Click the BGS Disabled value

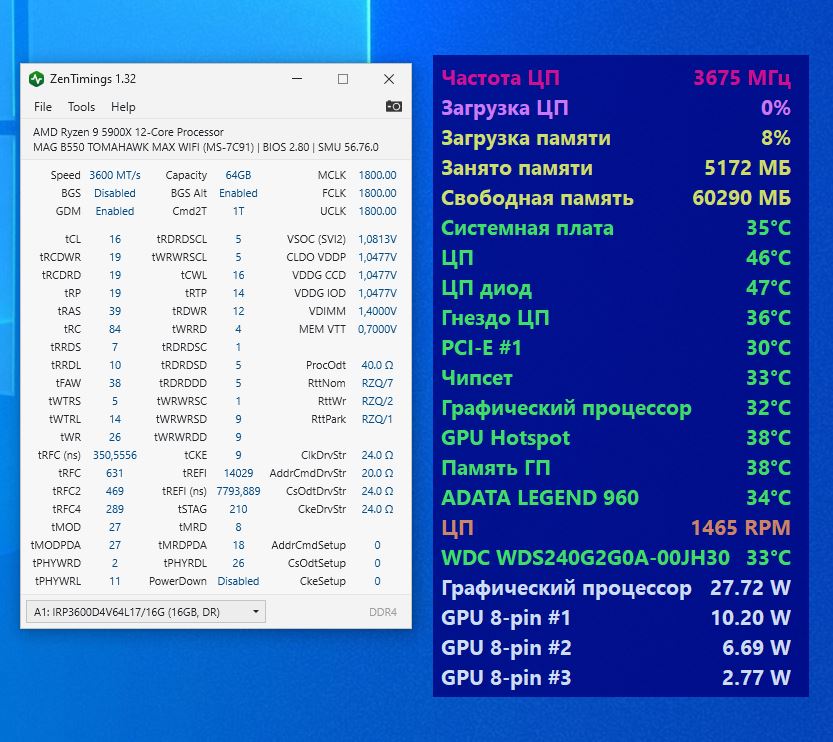tap(115, 193)
